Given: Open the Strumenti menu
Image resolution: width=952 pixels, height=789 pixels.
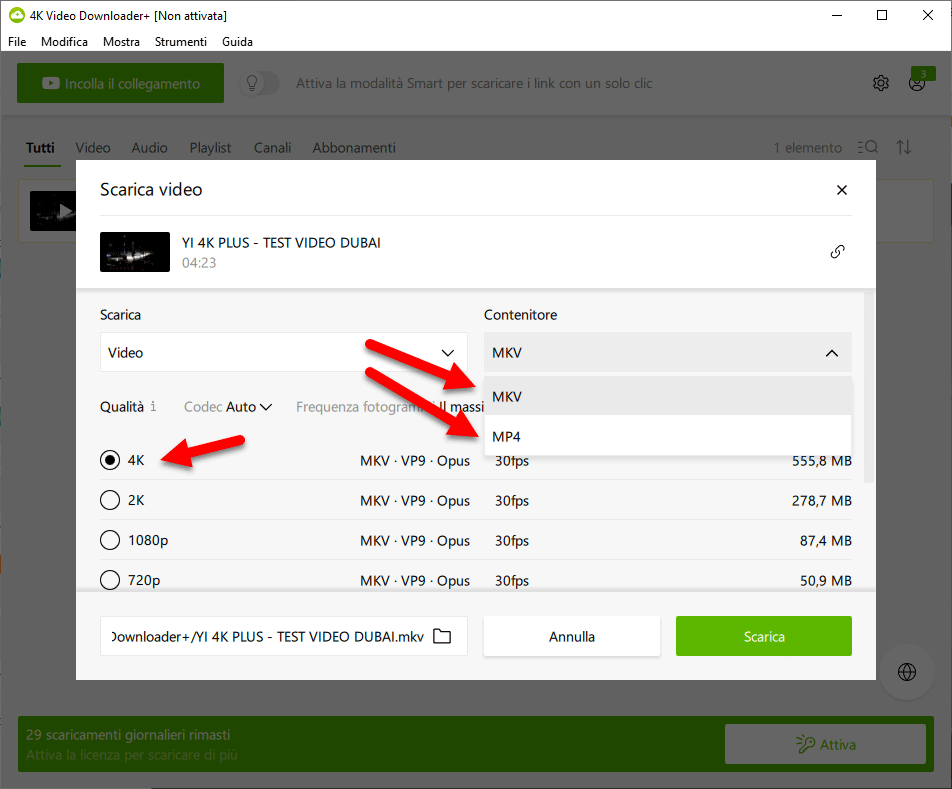Looking at the screenshot, I should click(181, 41).
